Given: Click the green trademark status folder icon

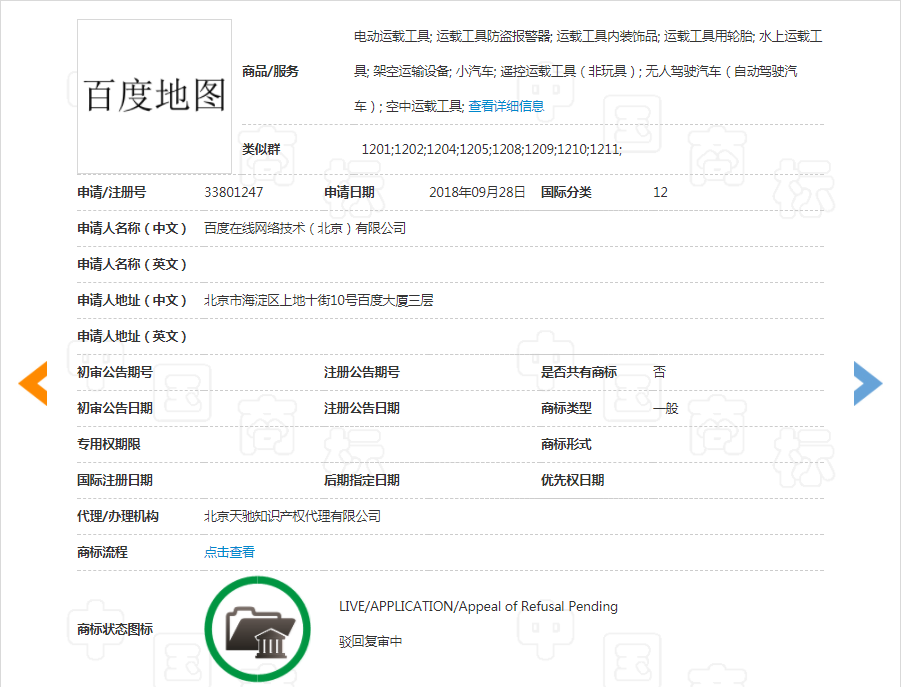Looking at the screenshot, I should pyautogui.click(x=257, y=629).
